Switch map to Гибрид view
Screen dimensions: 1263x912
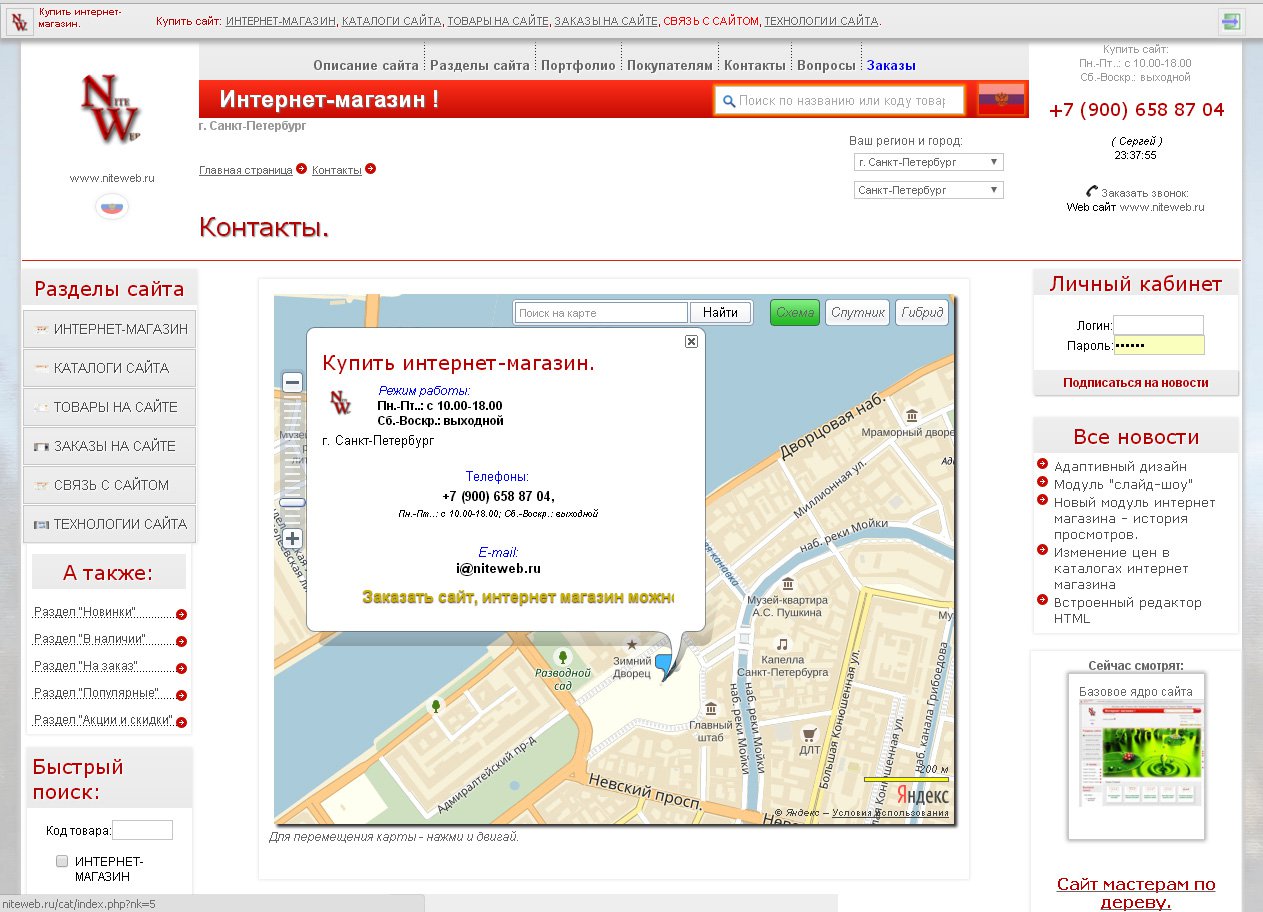tap(921, 313)
